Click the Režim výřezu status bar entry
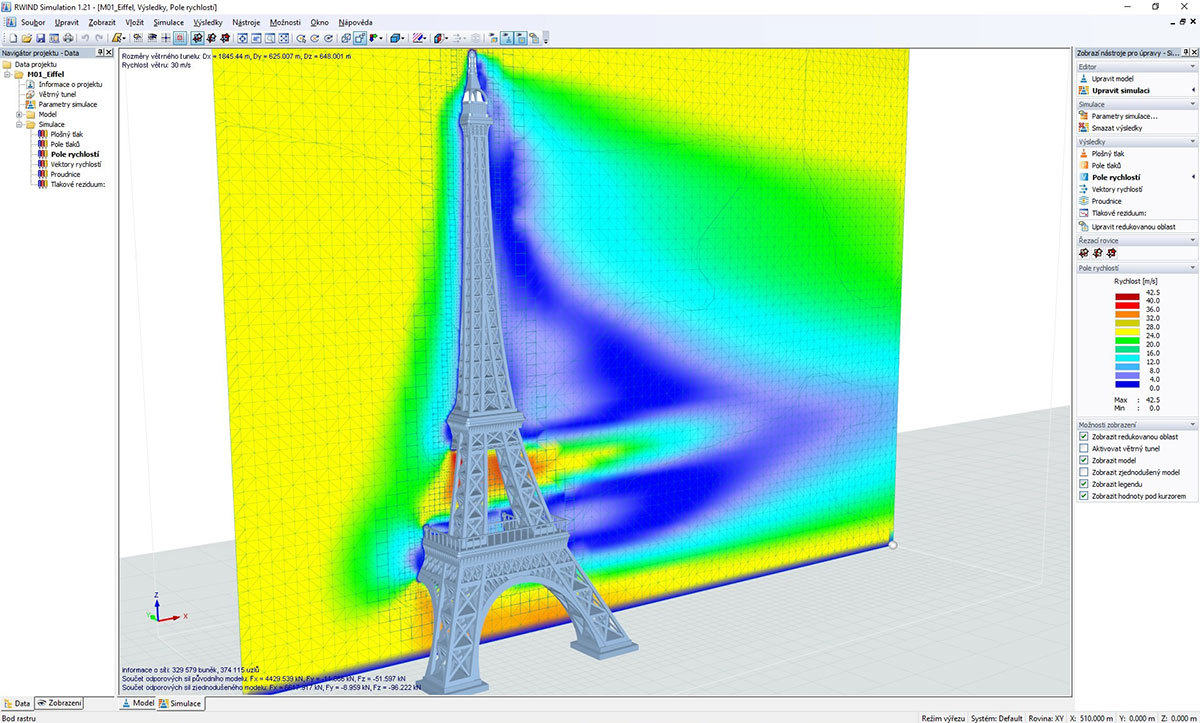Image resolution: width=1200 pixels, height=723 pixels. coord(944,717)
